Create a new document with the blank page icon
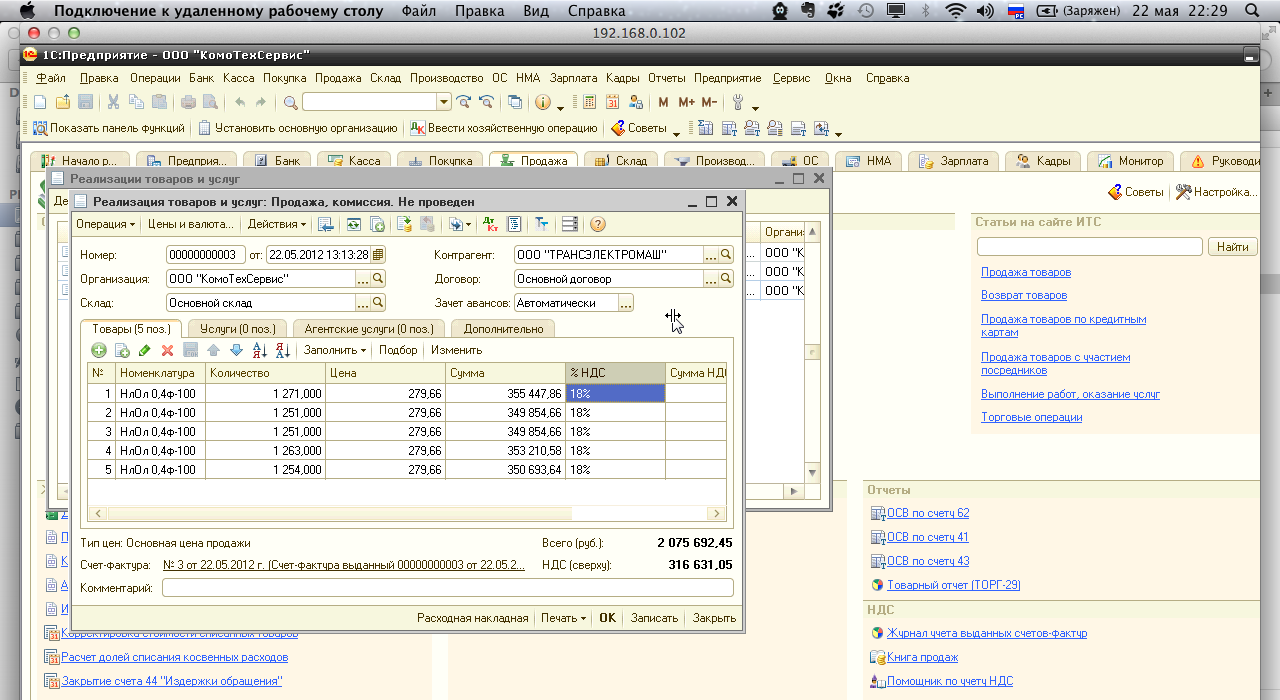The height and width of the screenshot is (700, 1280). pos(40,102)
